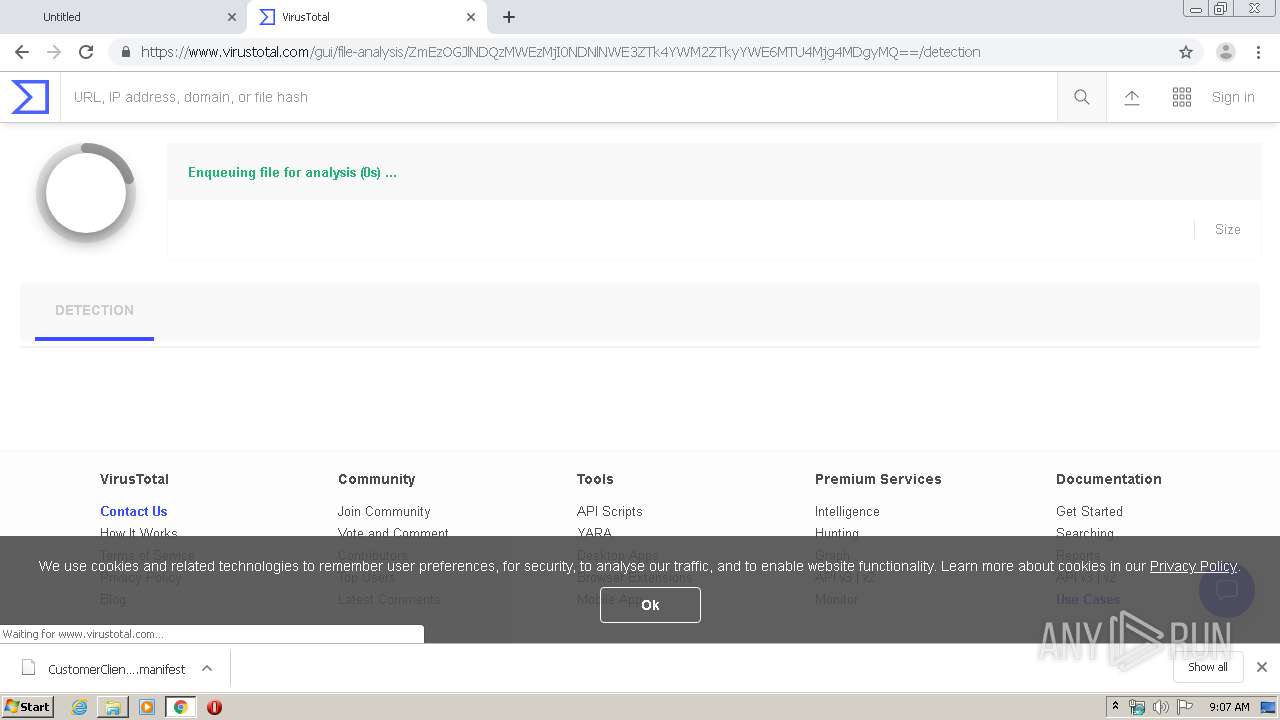
Task: Switch to the VirusTotal browser tab
Action: (x=366, y=17)
